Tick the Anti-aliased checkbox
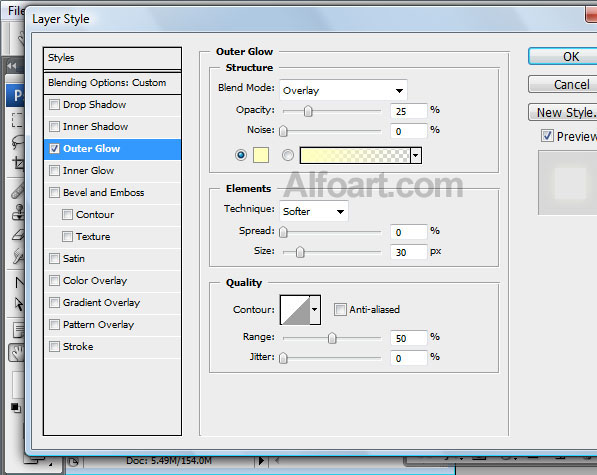This screenshot has height=475, width=597. pos(340,309)
